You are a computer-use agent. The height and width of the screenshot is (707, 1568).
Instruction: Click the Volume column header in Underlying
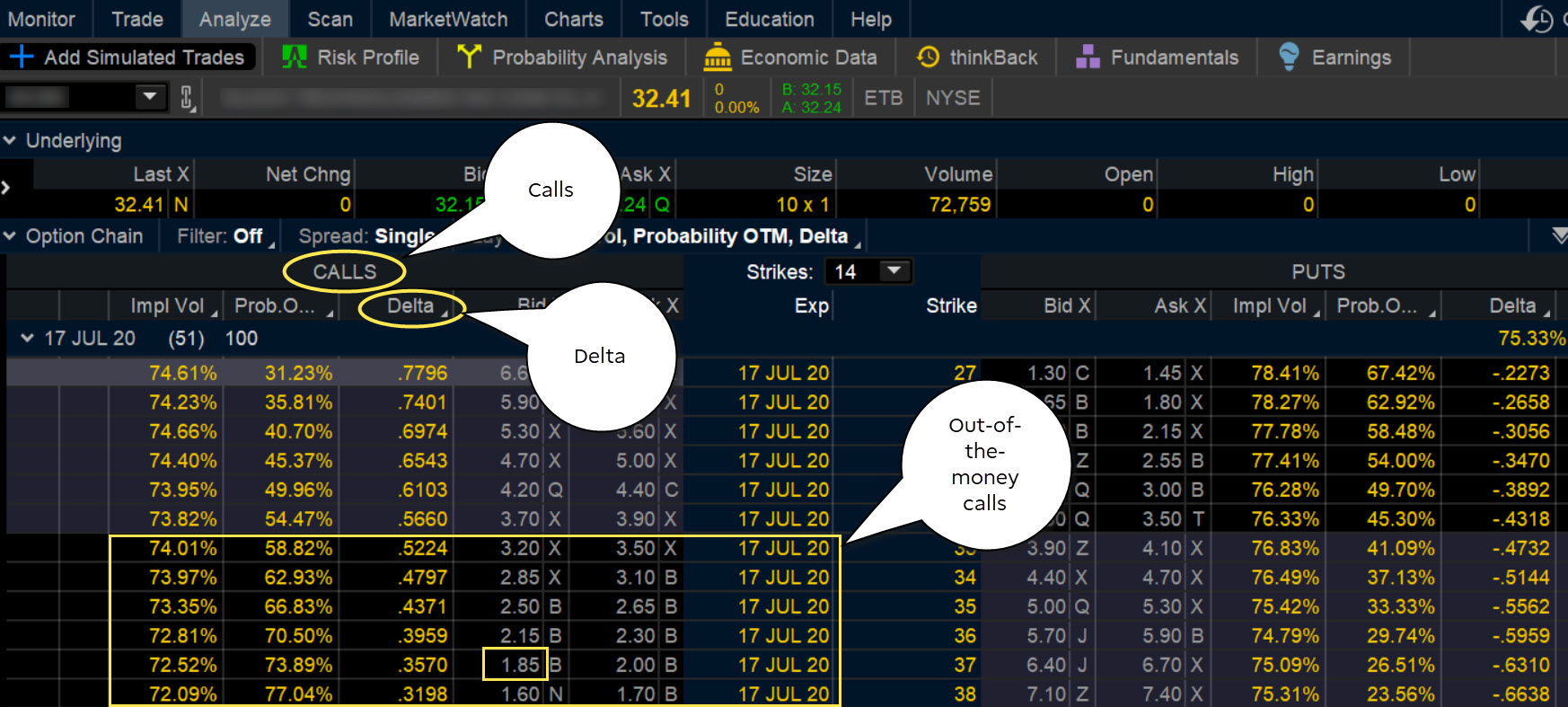pos(958,174)
